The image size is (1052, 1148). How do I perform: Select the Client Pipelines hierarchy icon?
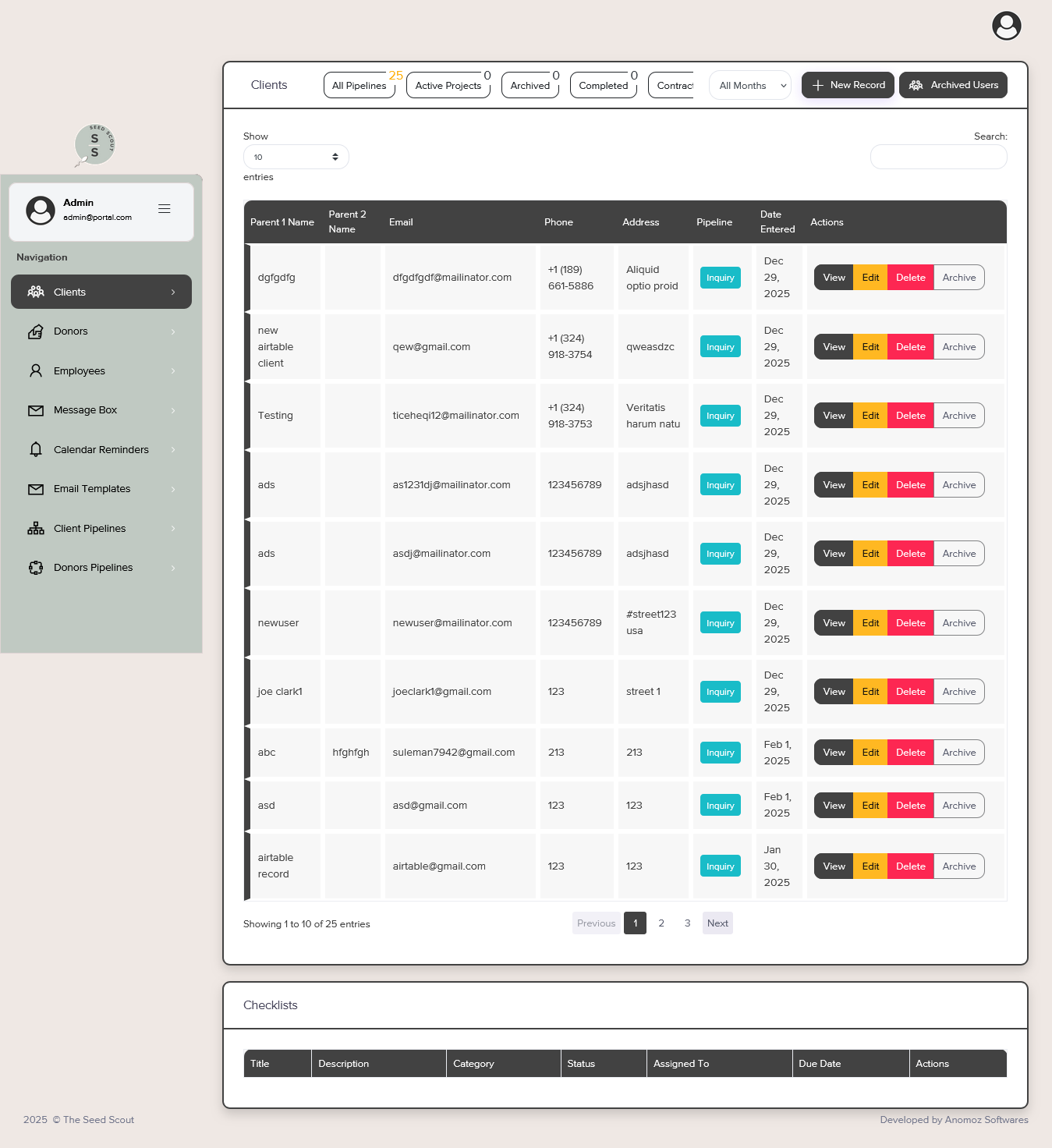[x=36, y=529]
